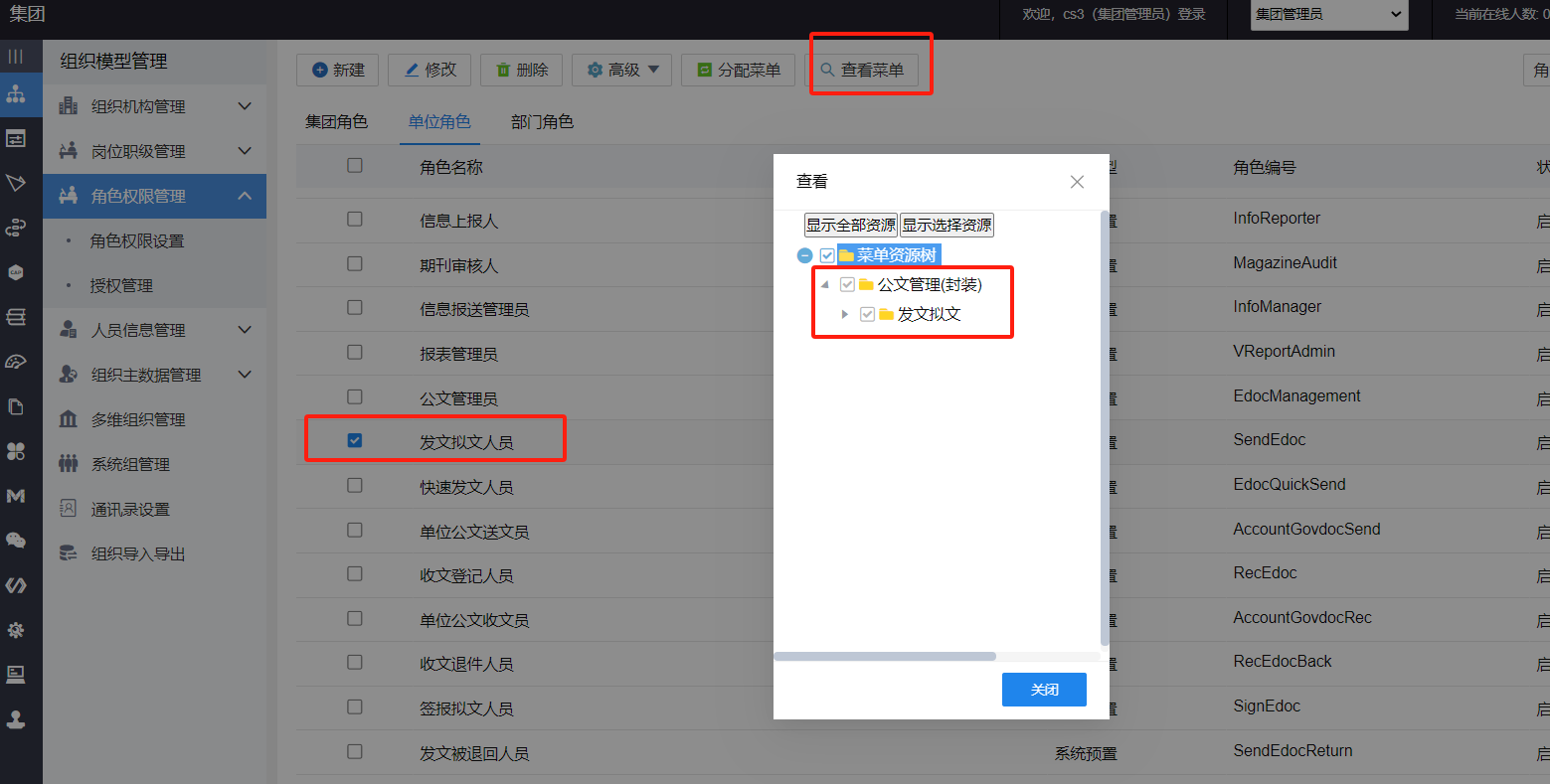Check the box for 信息上报人
The image size is (1550, 784).
coord(355,219)
